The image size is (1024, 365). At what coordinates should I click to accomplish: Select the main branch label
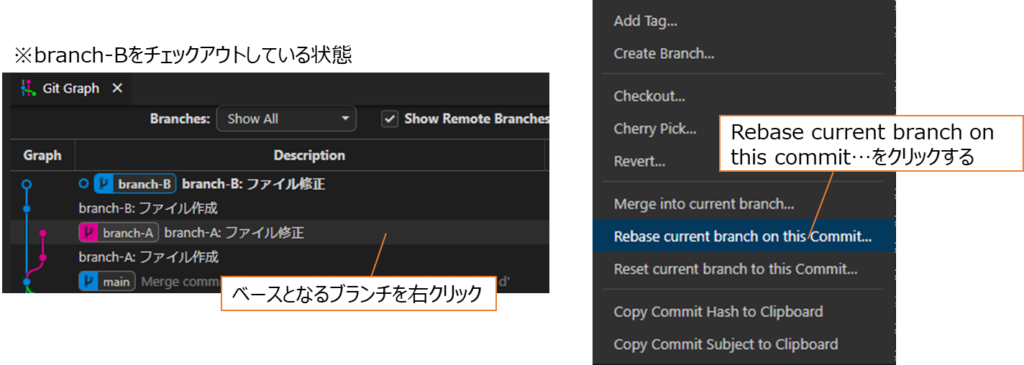point(107,281)
